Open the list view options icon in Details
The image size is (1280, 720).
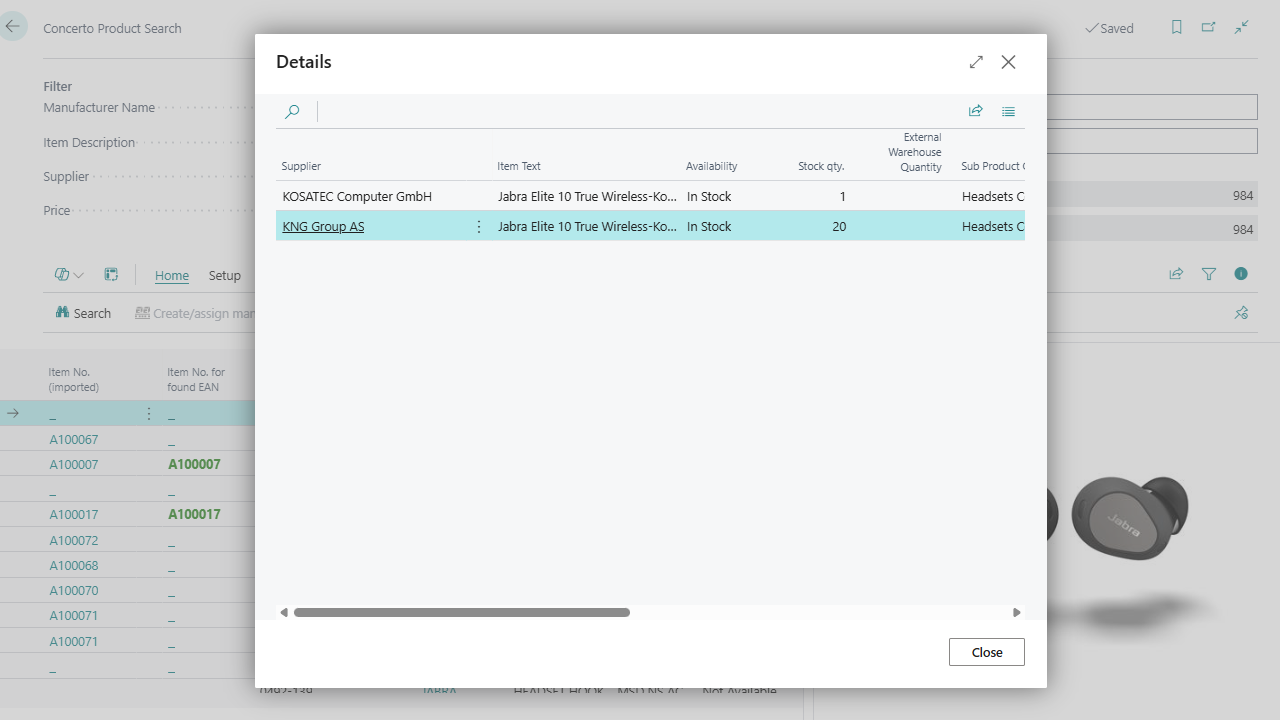1008,111
